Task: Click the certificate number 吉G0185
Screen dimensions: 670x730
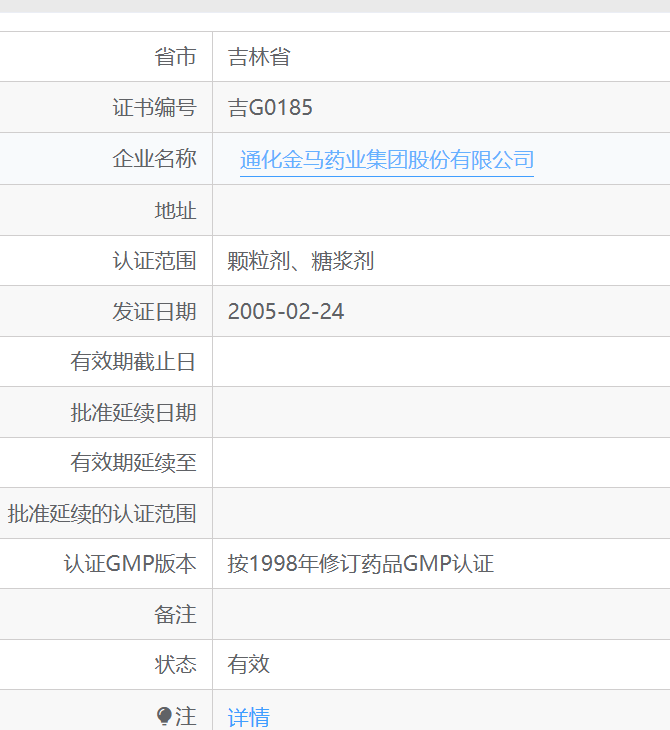Action: [x=270, y=108]
